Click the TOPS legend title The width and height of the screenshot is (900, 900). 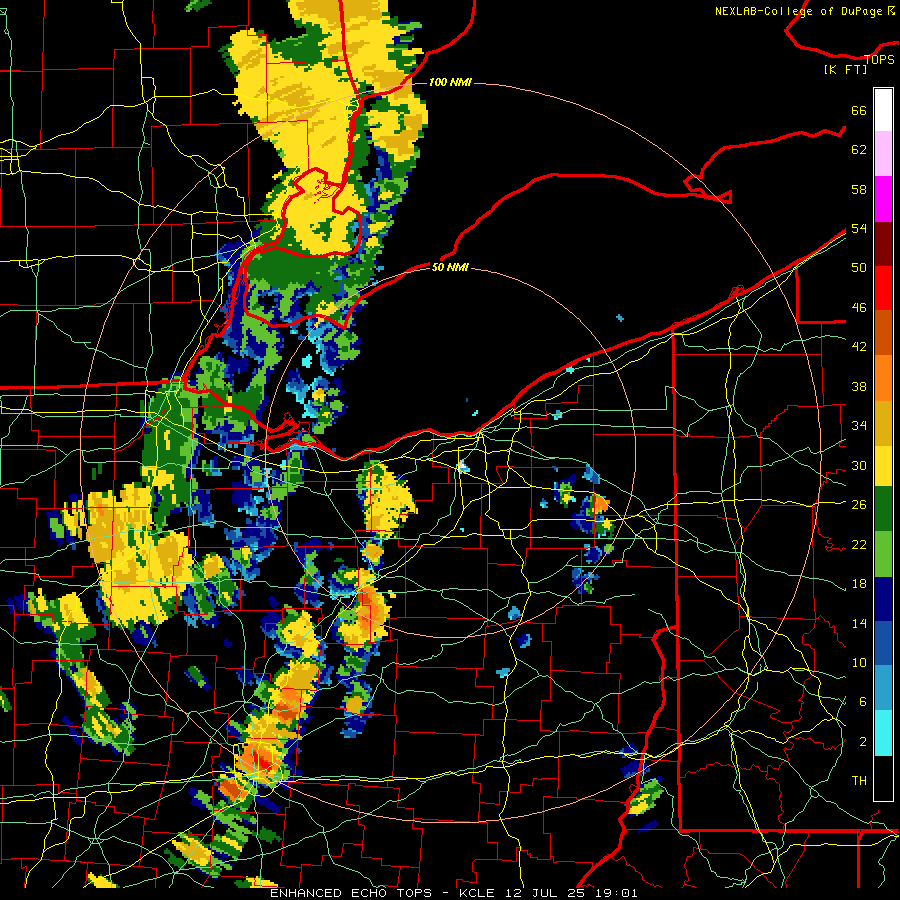[x=879, y=59]
